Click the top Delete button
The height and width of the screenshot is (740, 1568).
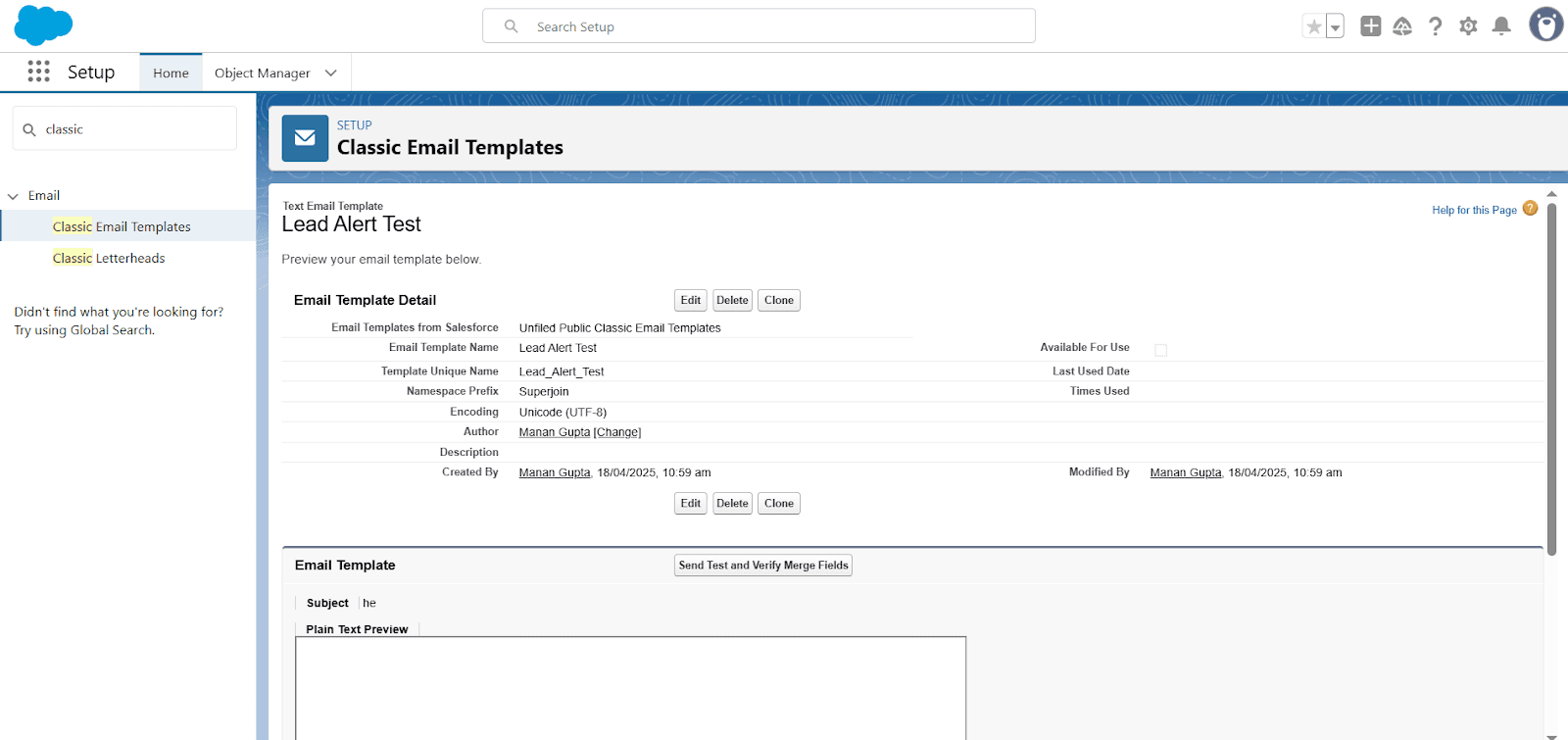click(x=732, y=300)
